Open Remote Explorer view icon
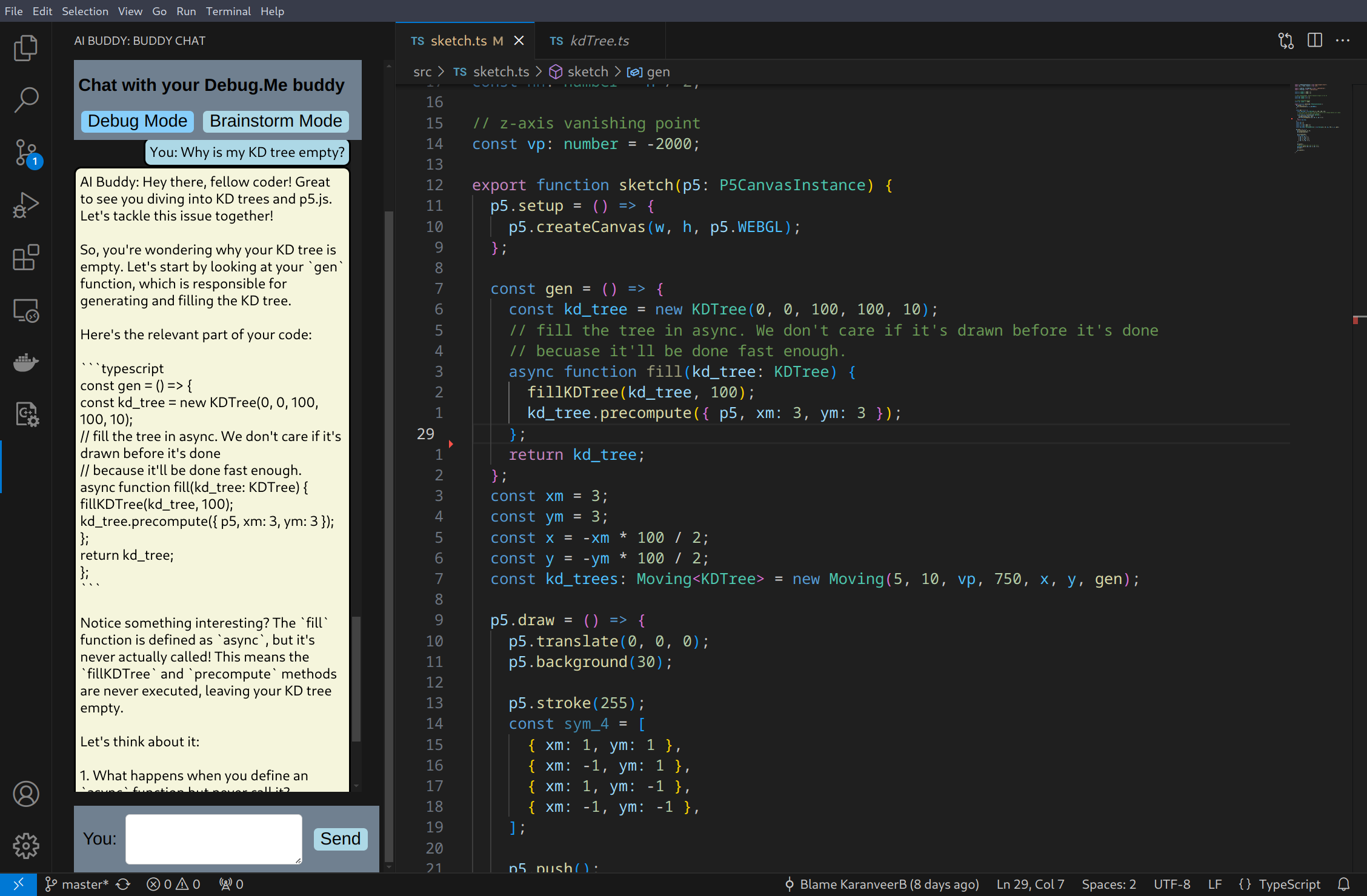The height and width of the screenshot is (896, 1367). tap(25, 311)
